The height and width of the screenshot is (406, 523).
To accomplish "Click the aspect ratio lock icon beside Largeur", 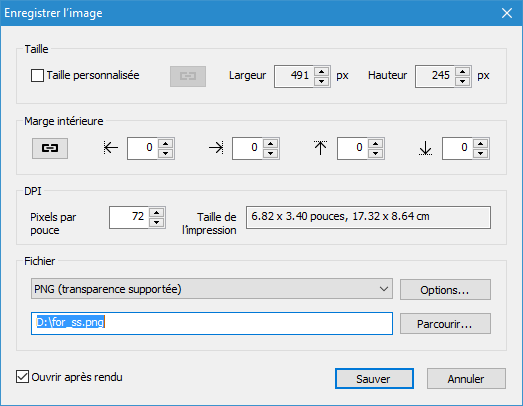I will pos(188,76).
